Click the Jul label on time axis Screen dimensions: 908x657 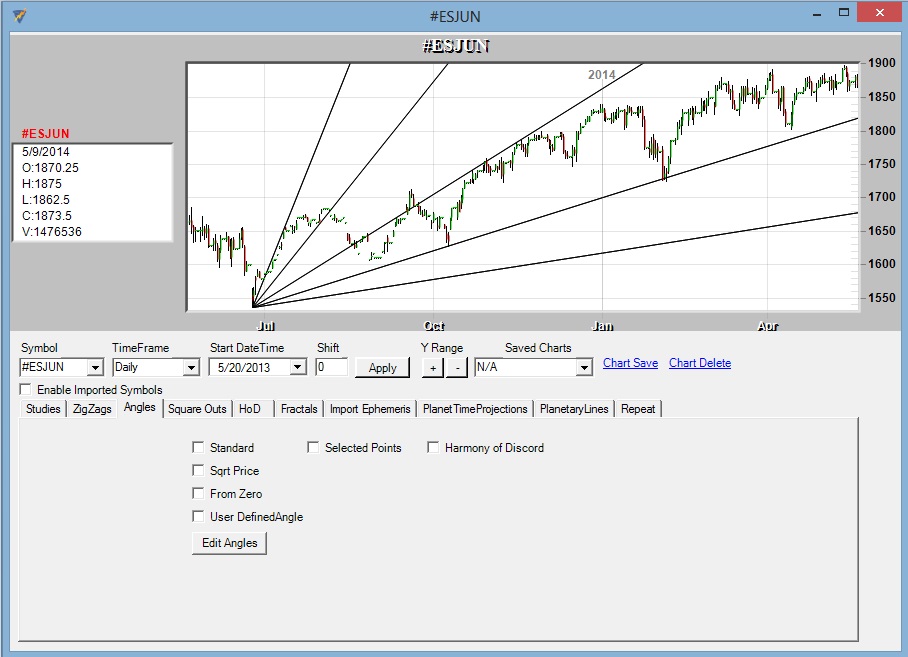click(265, 326)
